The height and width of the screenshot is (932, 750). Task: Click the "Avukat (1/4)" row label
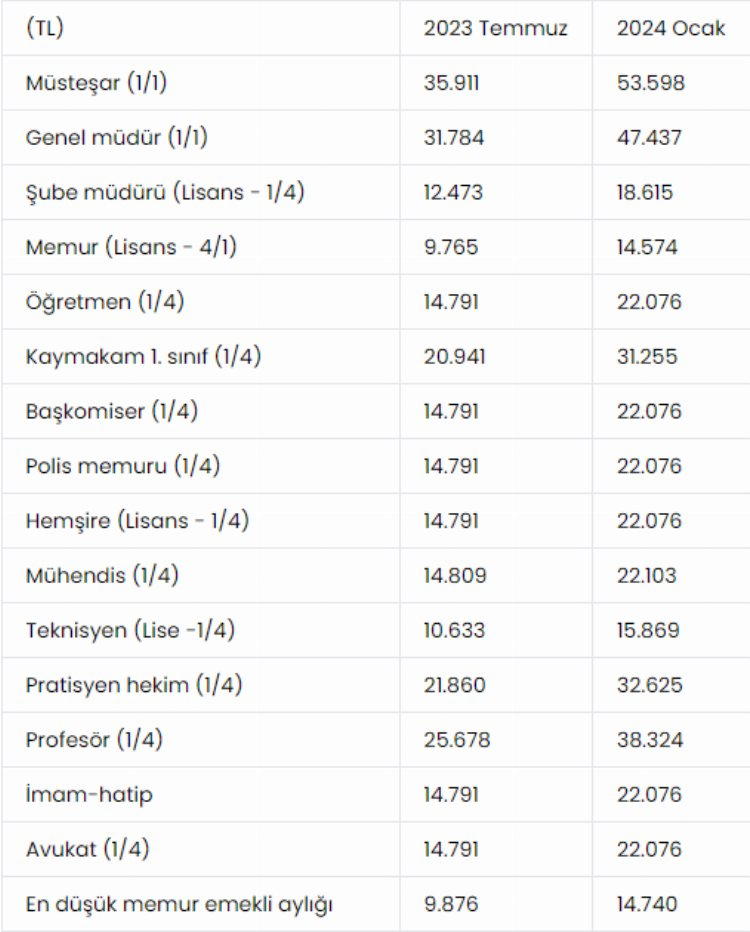coord(88,849)
